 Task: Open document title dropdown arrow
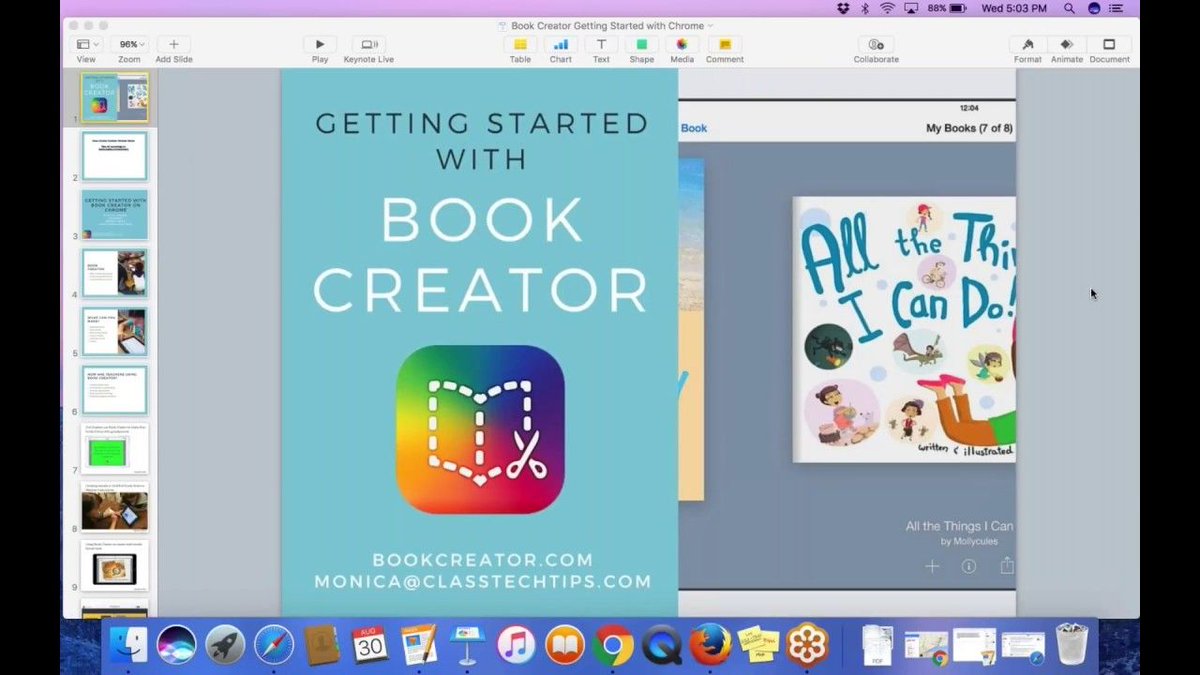coord(710,25)
